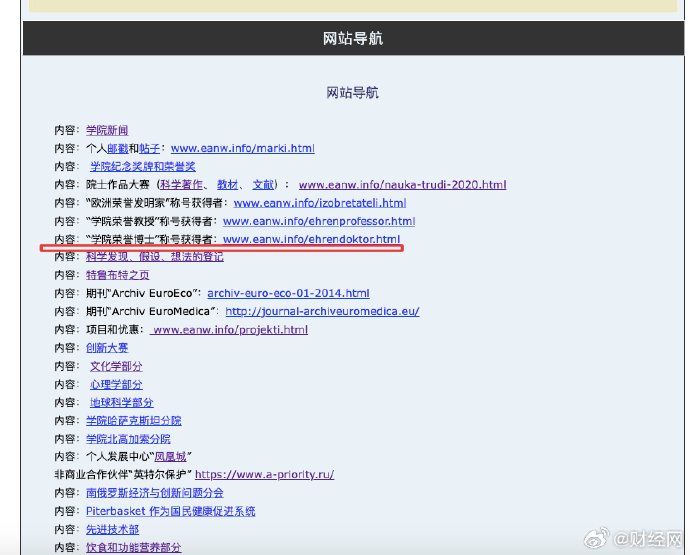Viewport: 690px width, 555px height.
Task: Open the journal-archiveuromedica.eu link
Action: coord(322,311)
